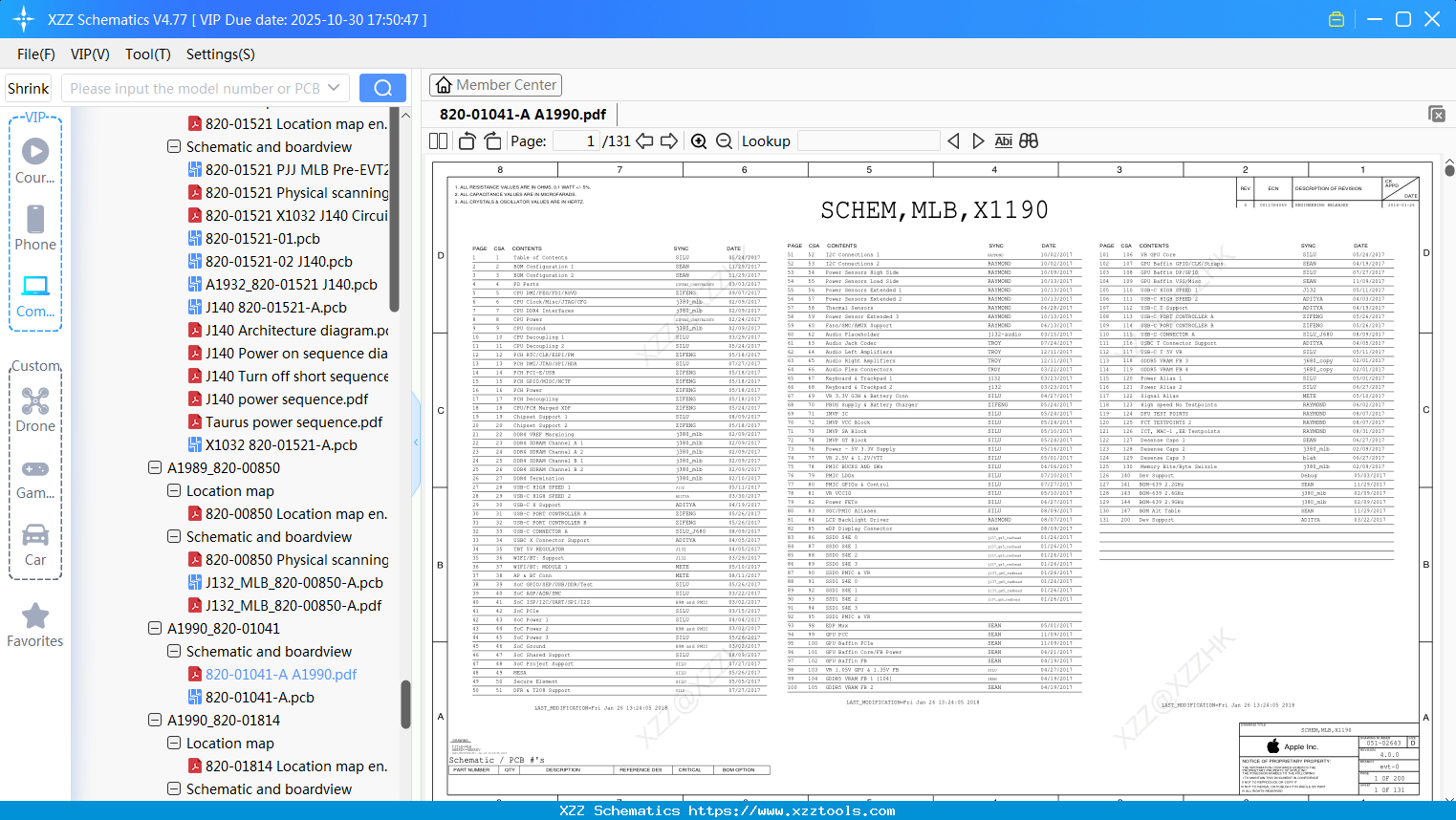Viewport: 1456px width, 820px height.
Task: Collapse Location map under A1989_820-00850
Action: 174,491
